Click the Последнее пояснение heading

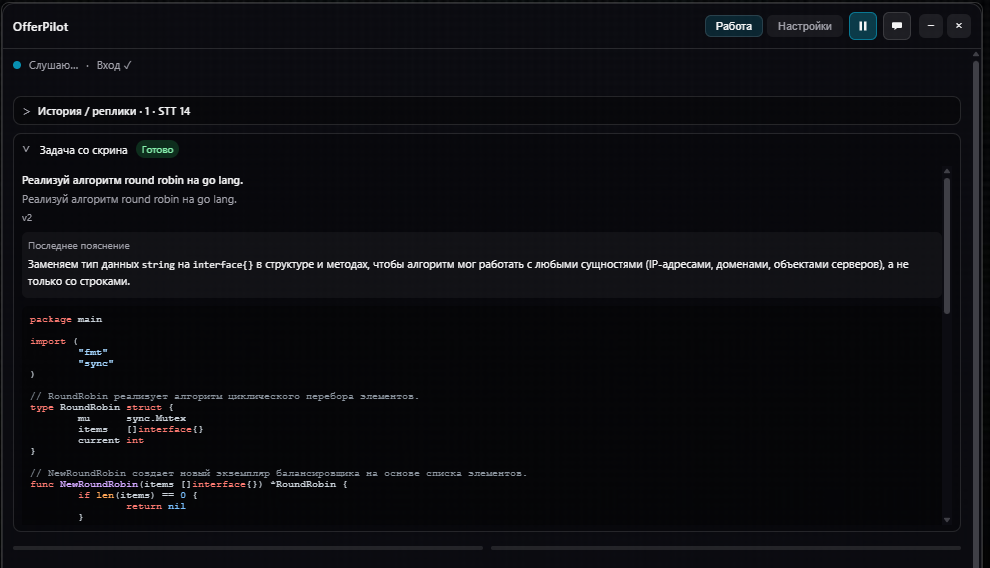click(x=79, y=246)
